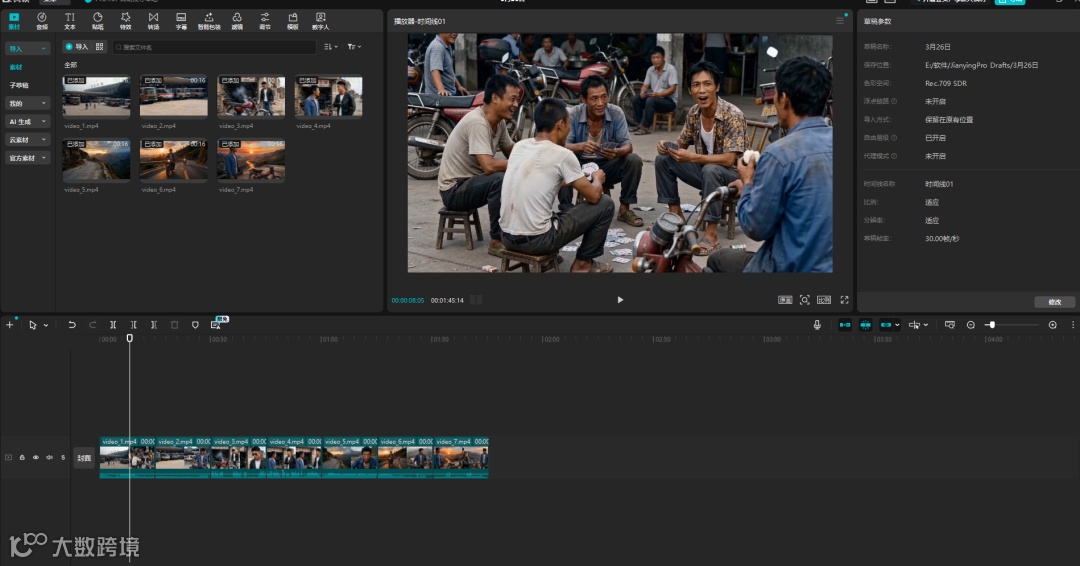Image resolution: width=1080 pixels, height=566 pixels.
Task: Toggle the player original-size view button
Action: (x=785, y=300)
